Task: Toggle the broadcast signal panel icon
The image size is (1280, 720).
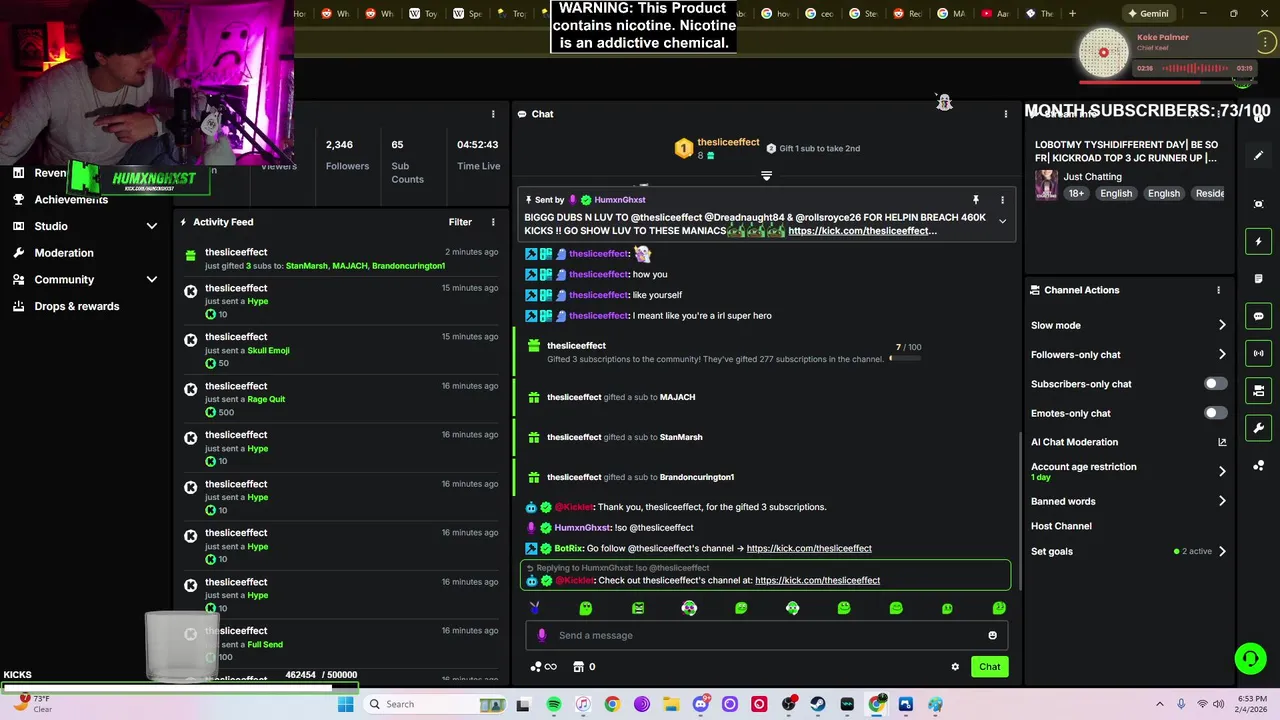Action: [1258, 353]
